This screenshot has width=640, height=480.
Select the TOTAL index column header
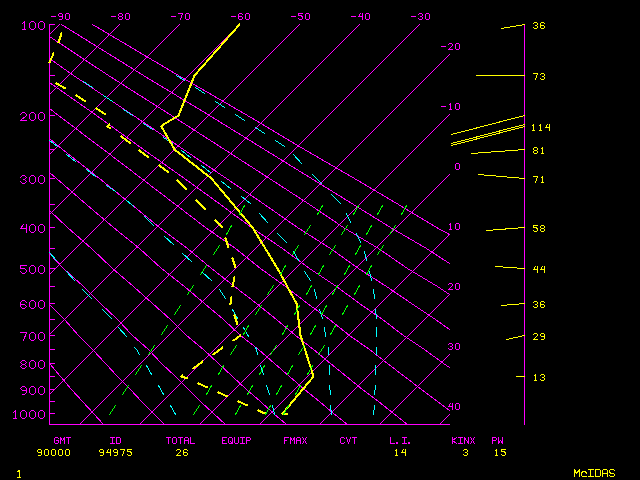click(x=180, y=440)
